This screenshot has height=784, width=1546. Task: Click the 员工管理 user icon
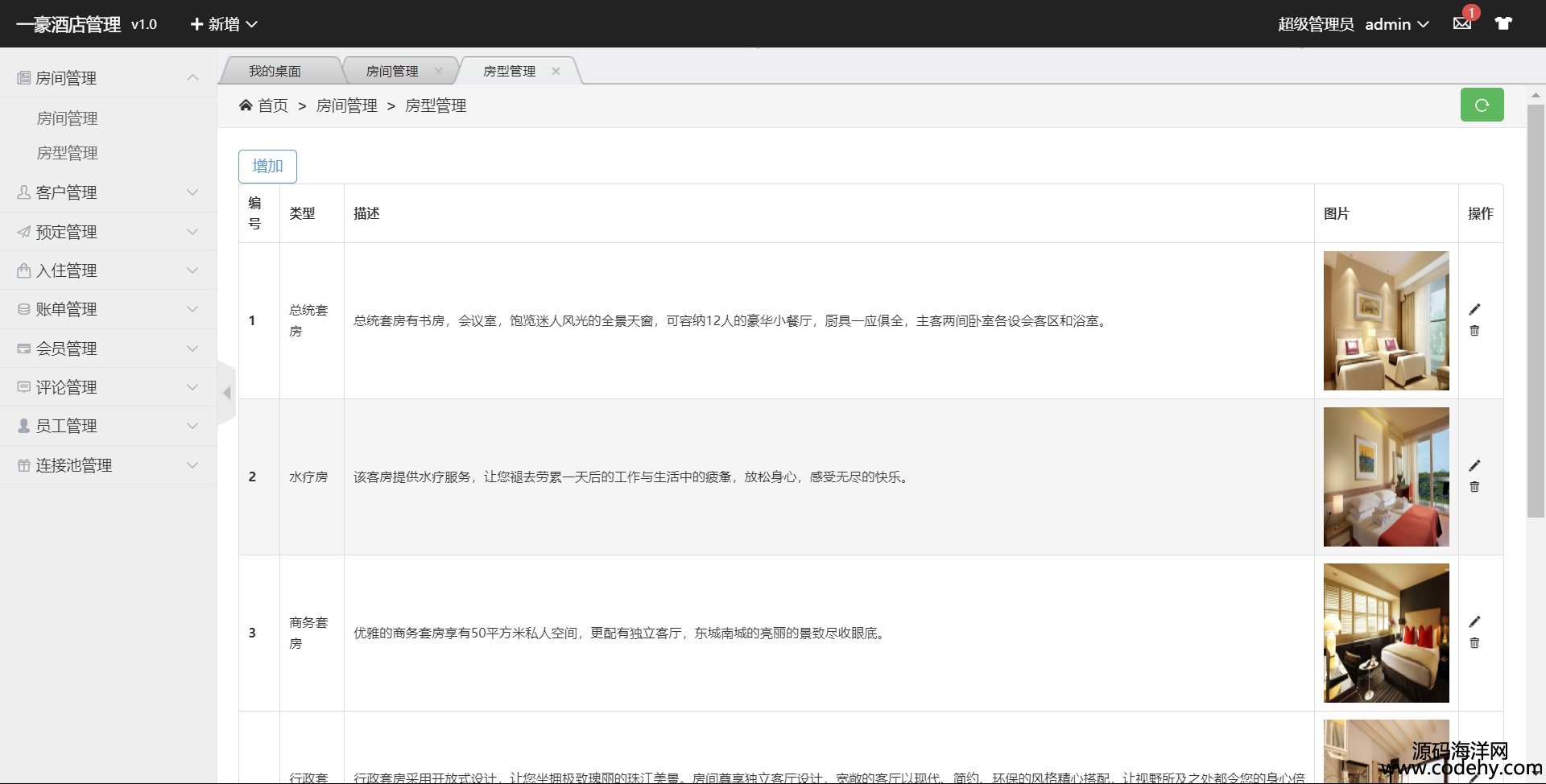pyautogui.click(x=24, y=426)
